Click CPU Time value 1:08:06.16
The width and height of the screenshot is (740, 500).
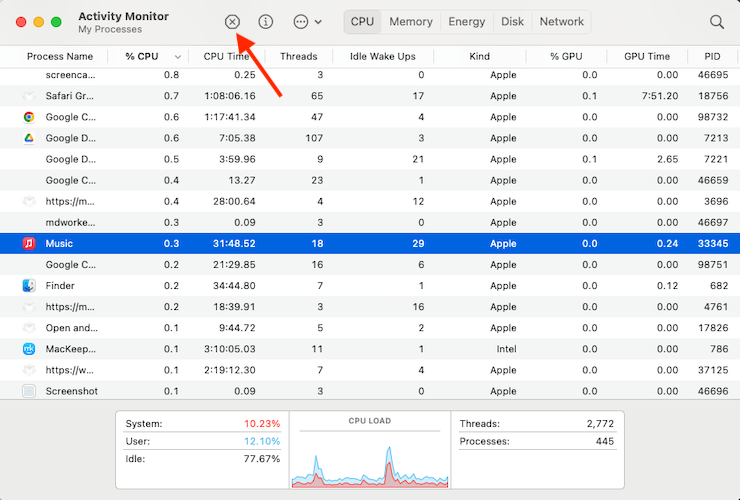(x=230, y=96)
